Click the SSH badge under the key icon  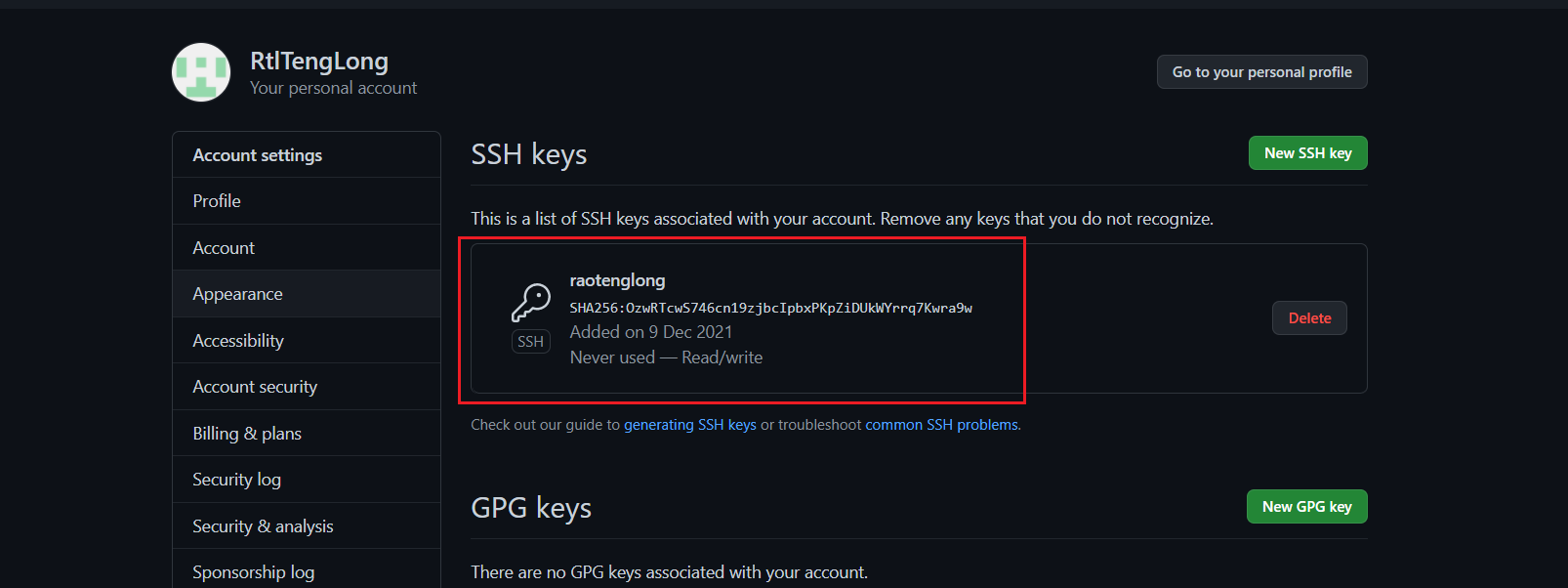pos(530,341)
